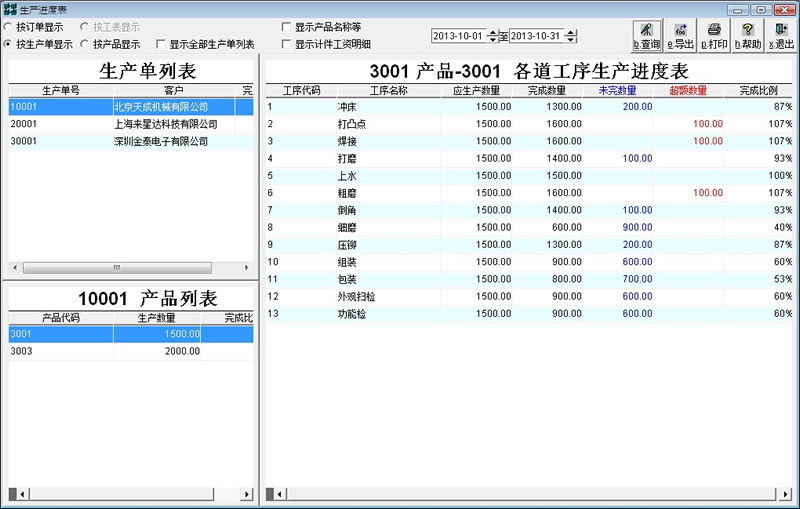The image size is (800, 509).
Task: Select production order 30001 row
Action: pos(131,141)
